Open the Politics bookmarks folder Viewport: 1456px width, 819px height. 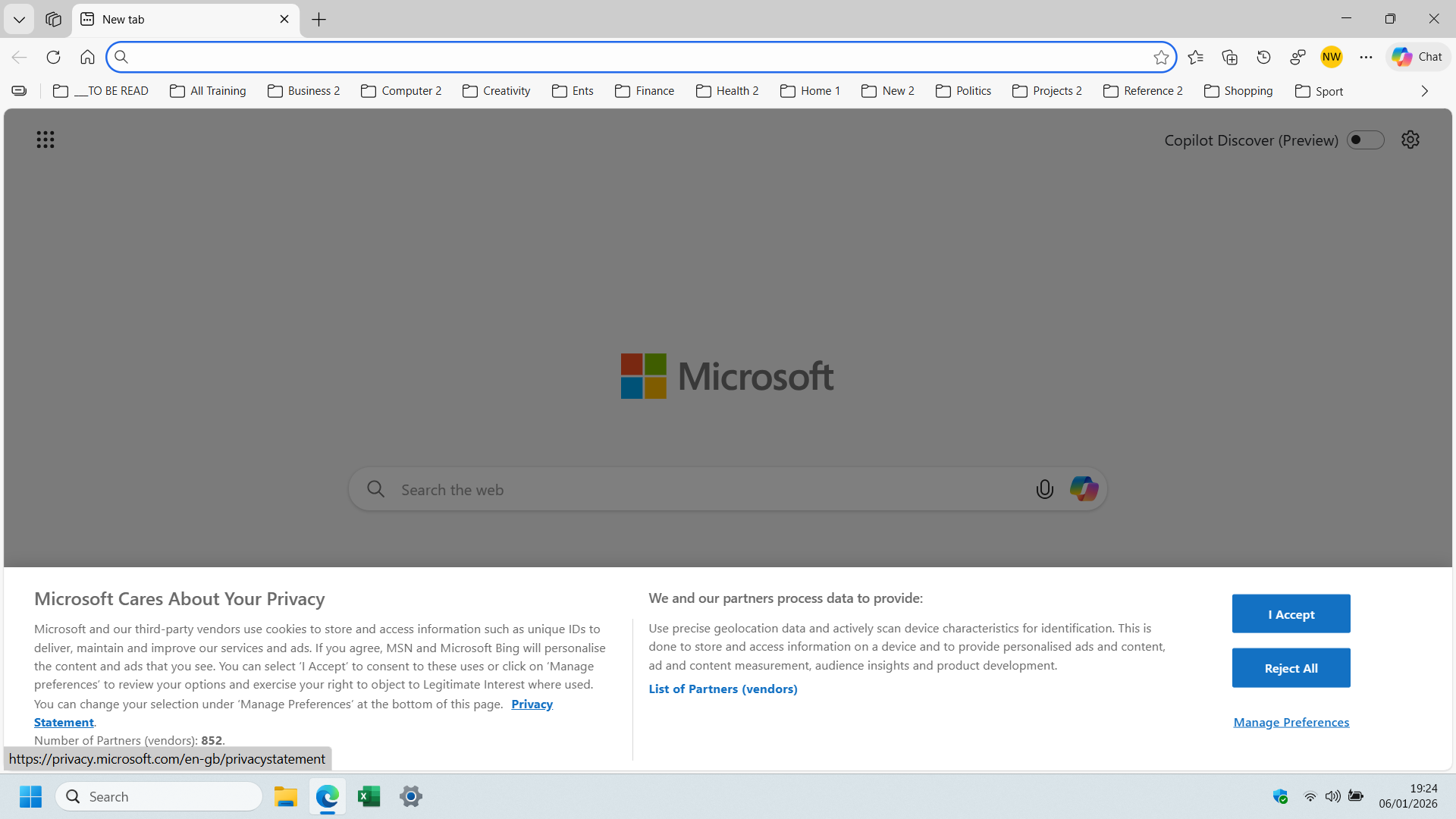pyautogui.click(x=963, y=91)
